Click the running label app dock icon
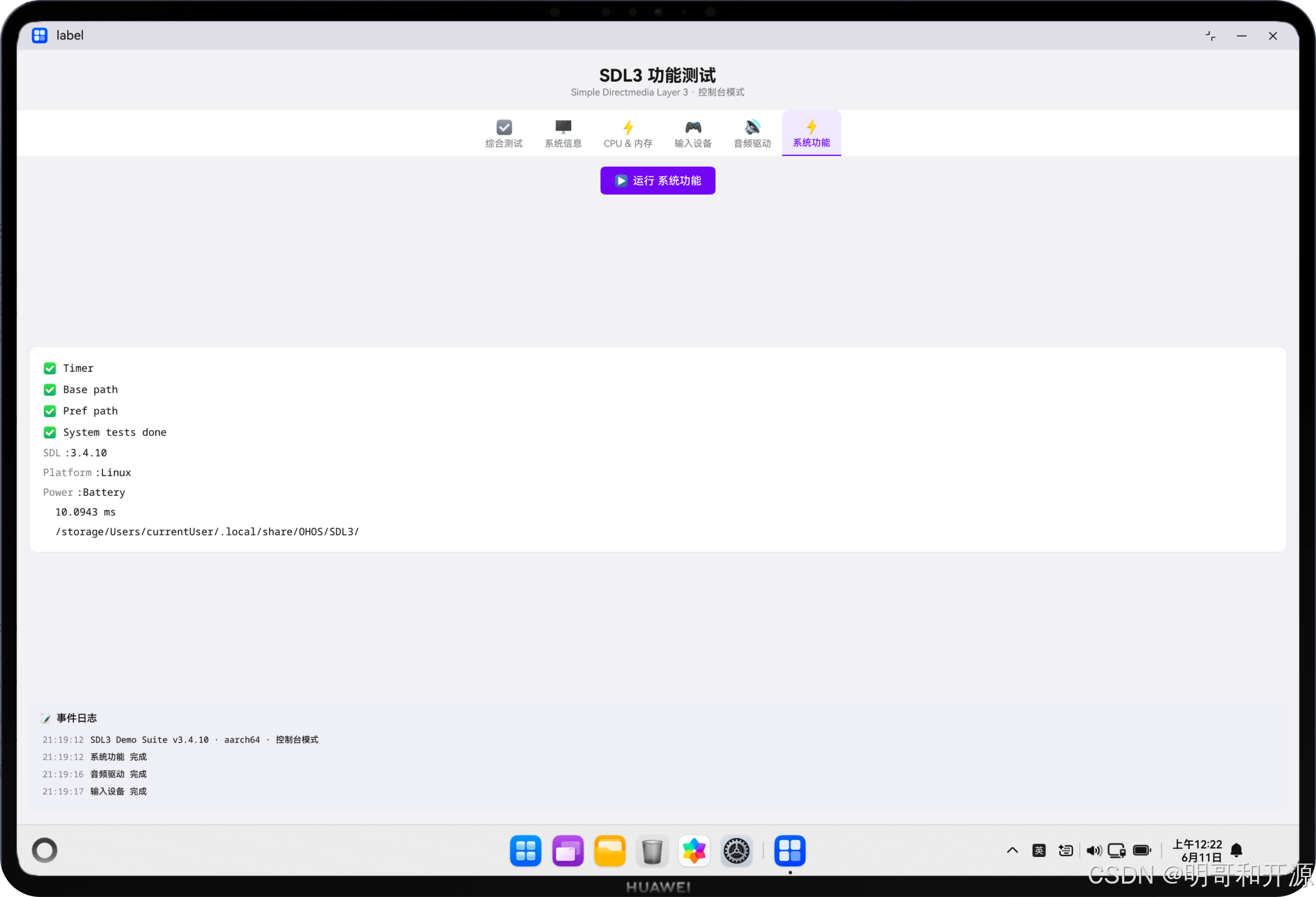Image resolution: width=1316 pixels, height=897 pixels. (x=789, y=850)
